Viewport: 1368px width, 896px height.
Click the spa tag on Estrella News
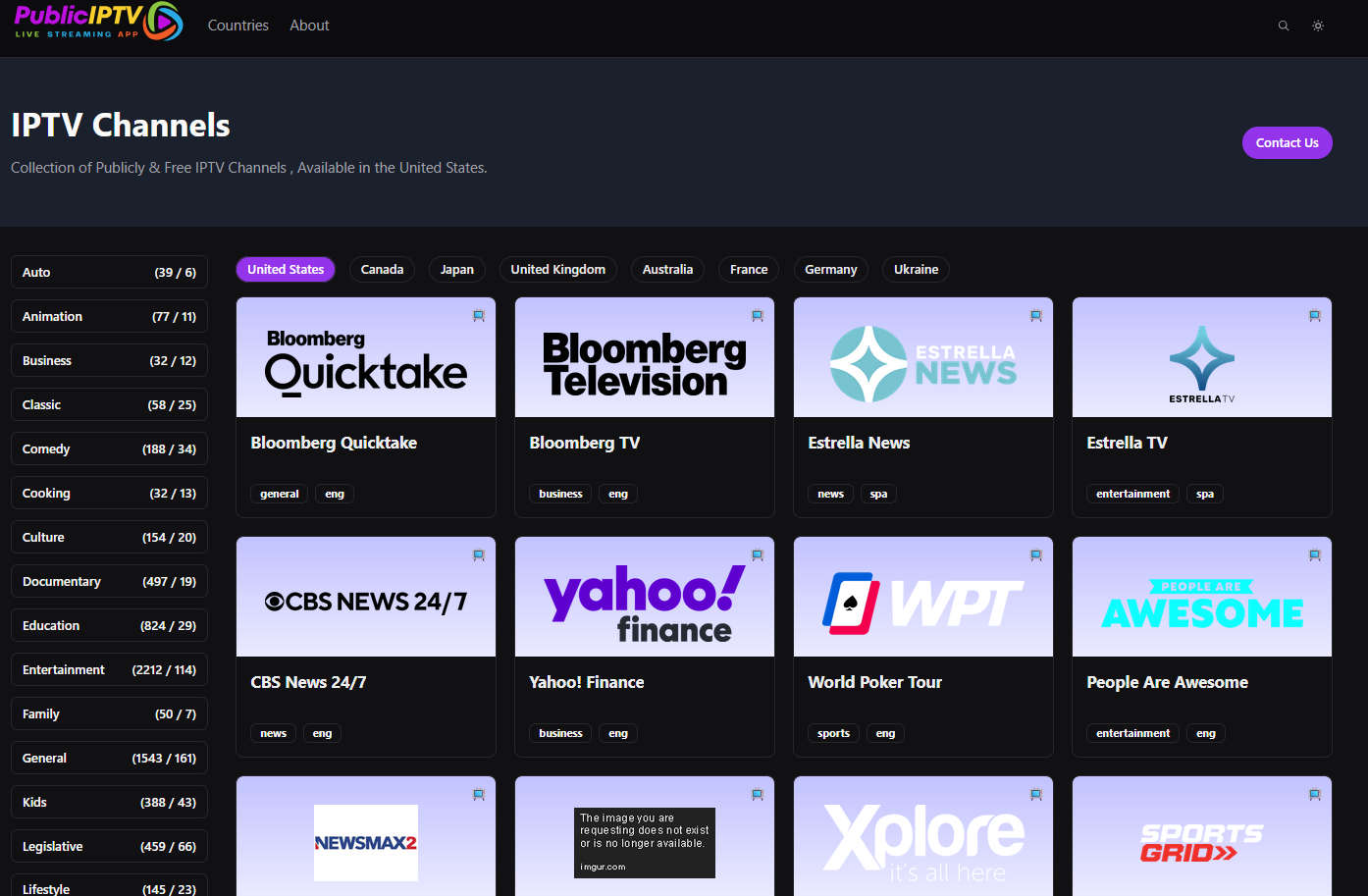(878, 494)
